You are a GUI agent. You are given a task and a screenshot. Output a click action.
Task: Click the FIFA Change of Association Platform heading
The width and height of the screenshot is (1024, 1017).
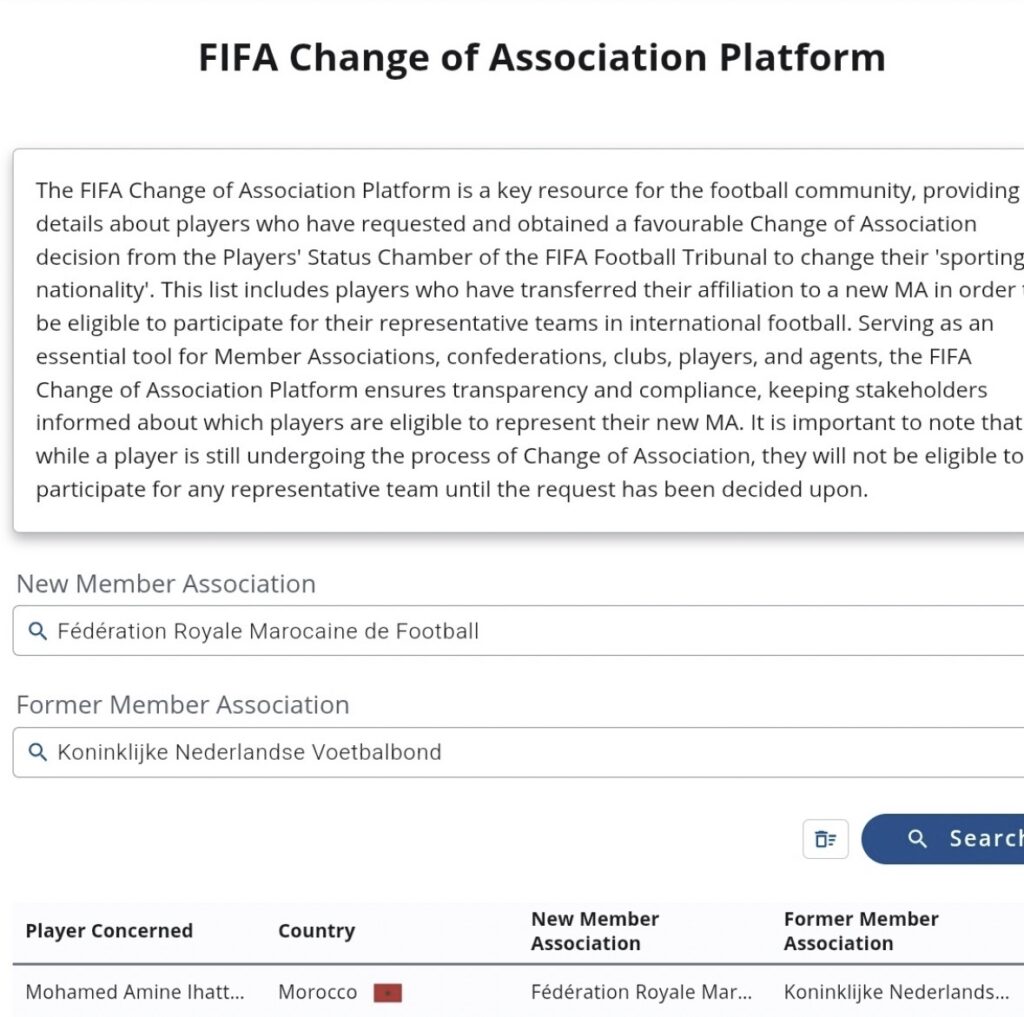click(x=541, y=58)
